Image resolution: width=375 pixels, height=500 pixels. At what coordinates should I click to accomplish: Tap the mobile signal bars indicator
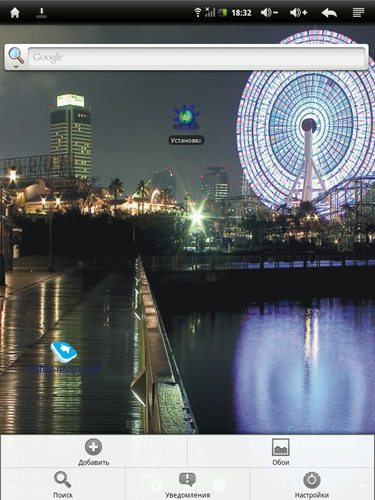[x=210, y=13]
